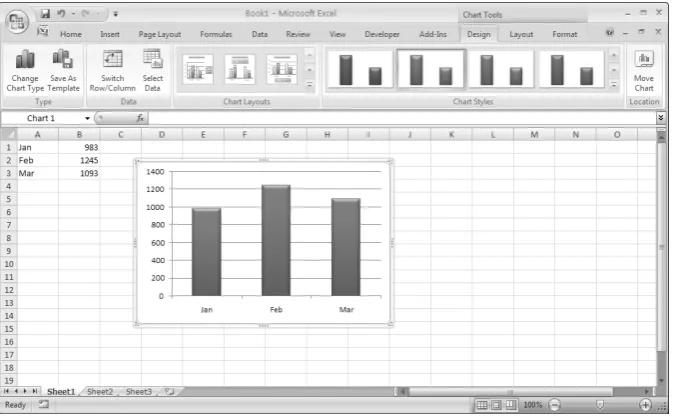Click Change Chart Type
673x416 pixels.
coord(25,70)
